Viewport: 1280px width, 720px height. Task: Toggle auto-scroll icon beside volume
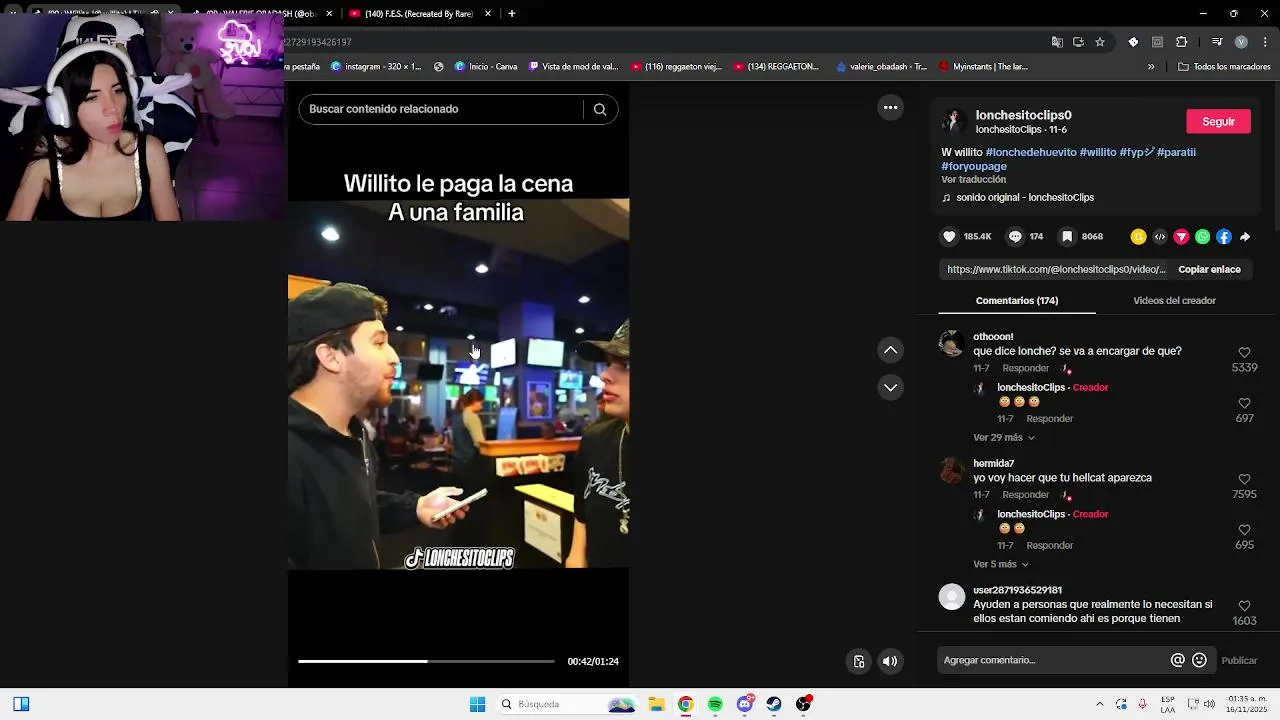click(x=858, y=661)
